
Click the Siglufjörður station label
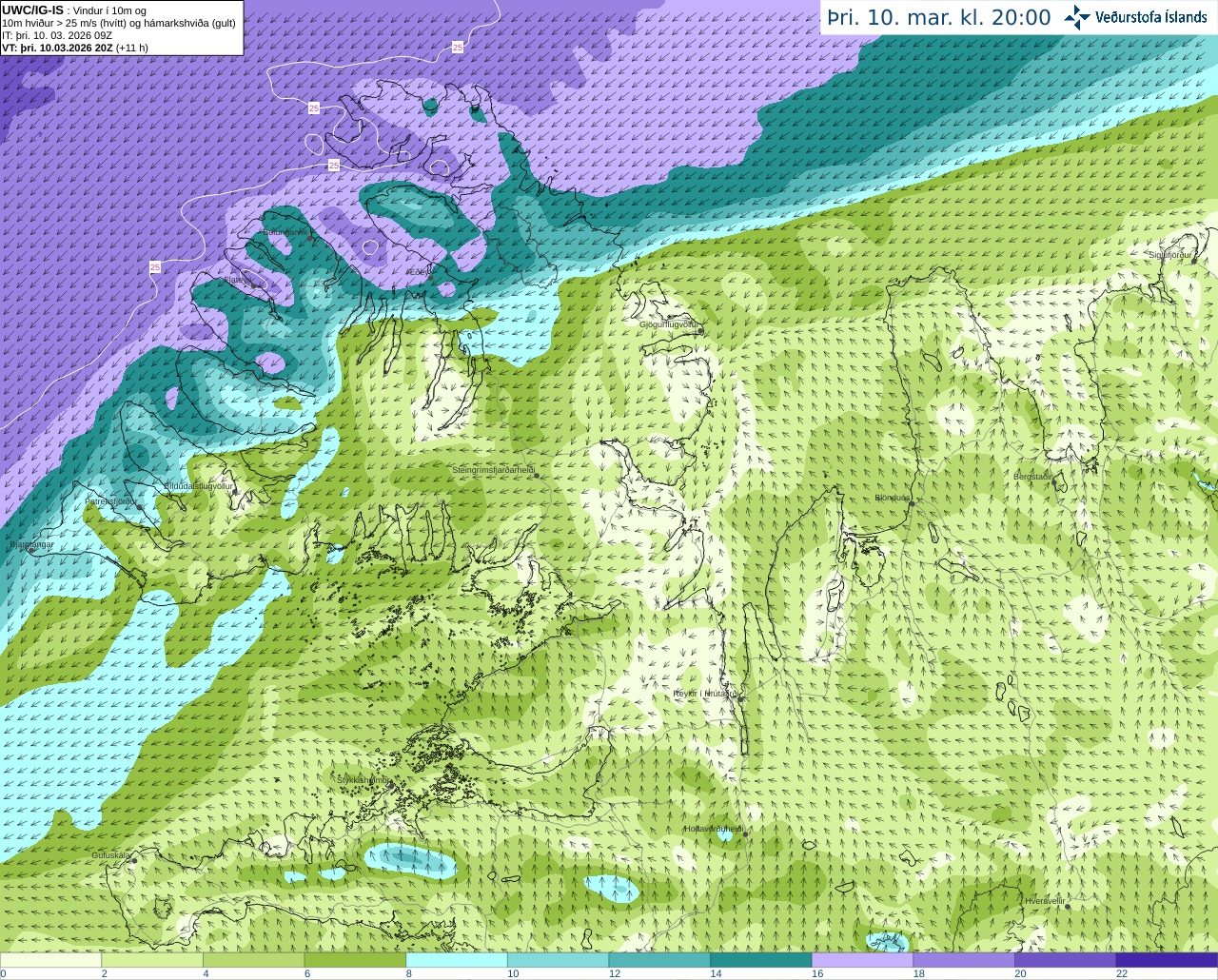tap(1169, 255)
